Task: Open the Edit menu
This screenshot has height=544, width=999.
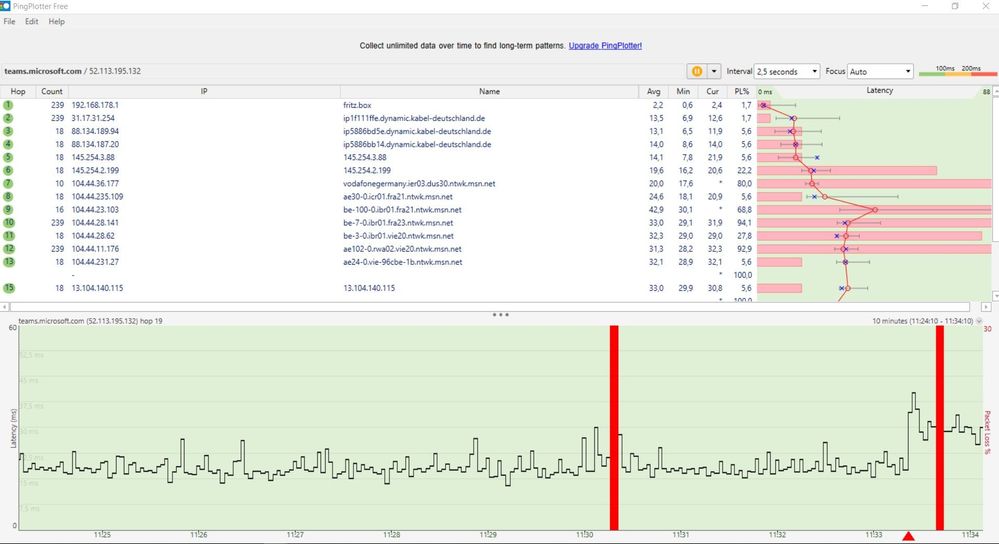Action: tap(32, 21)
